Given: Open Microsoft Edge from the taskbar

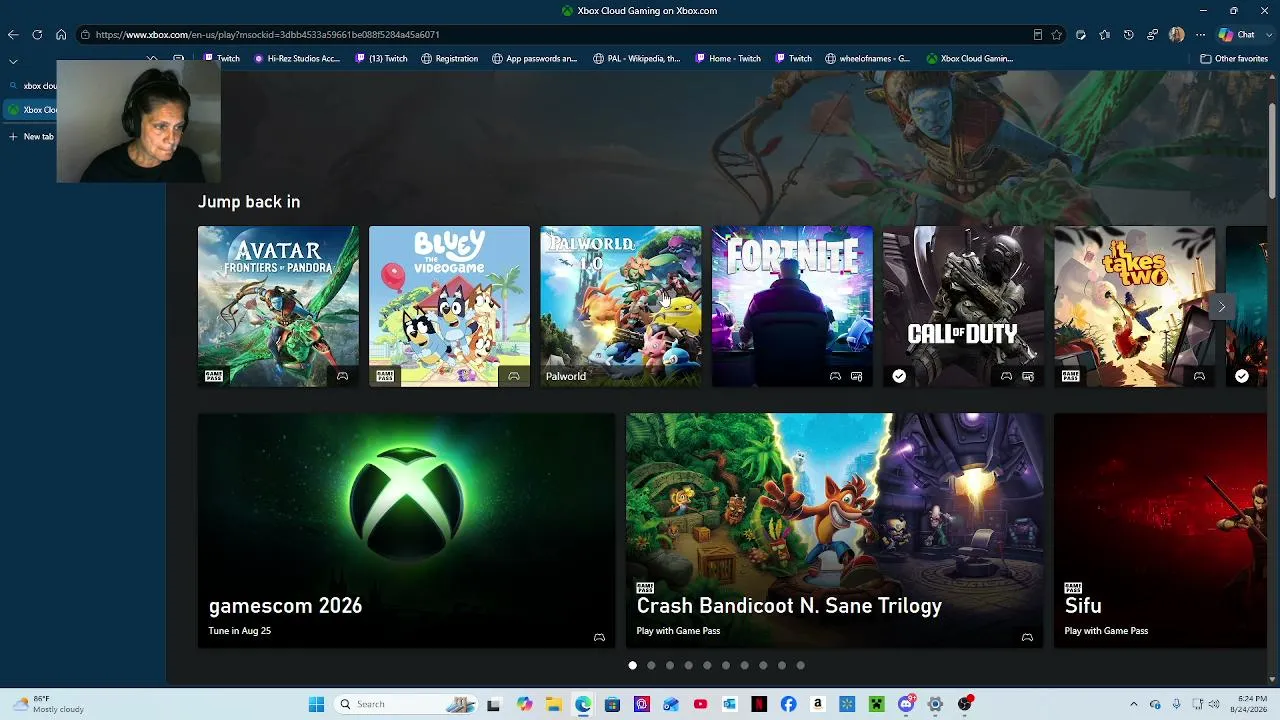Looking at the screenshot, I should pyautogui.click(x=583, y=704).
